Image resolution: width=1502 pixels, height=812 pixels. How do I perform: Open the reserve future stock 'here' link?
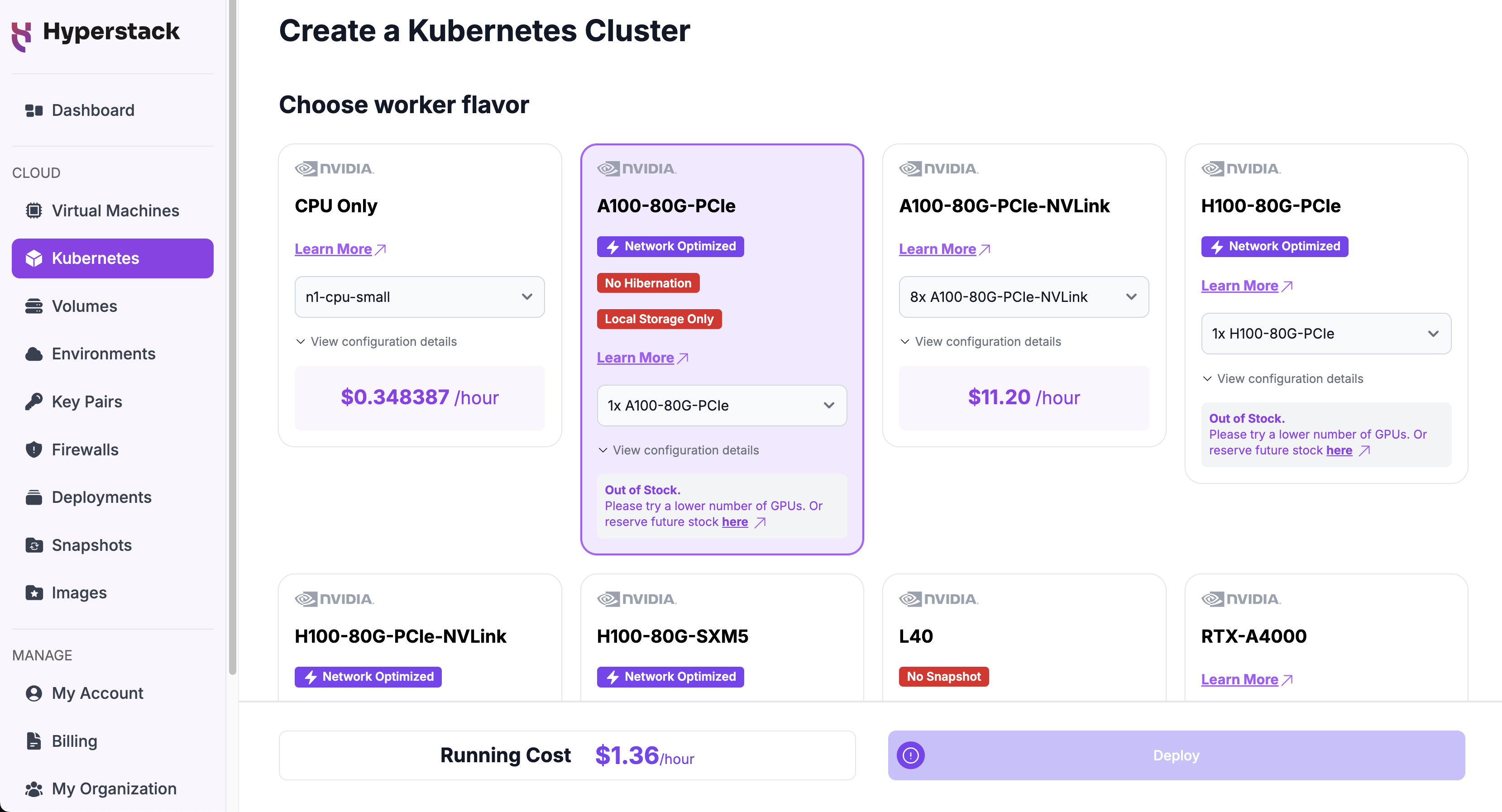tap(735, 522)
